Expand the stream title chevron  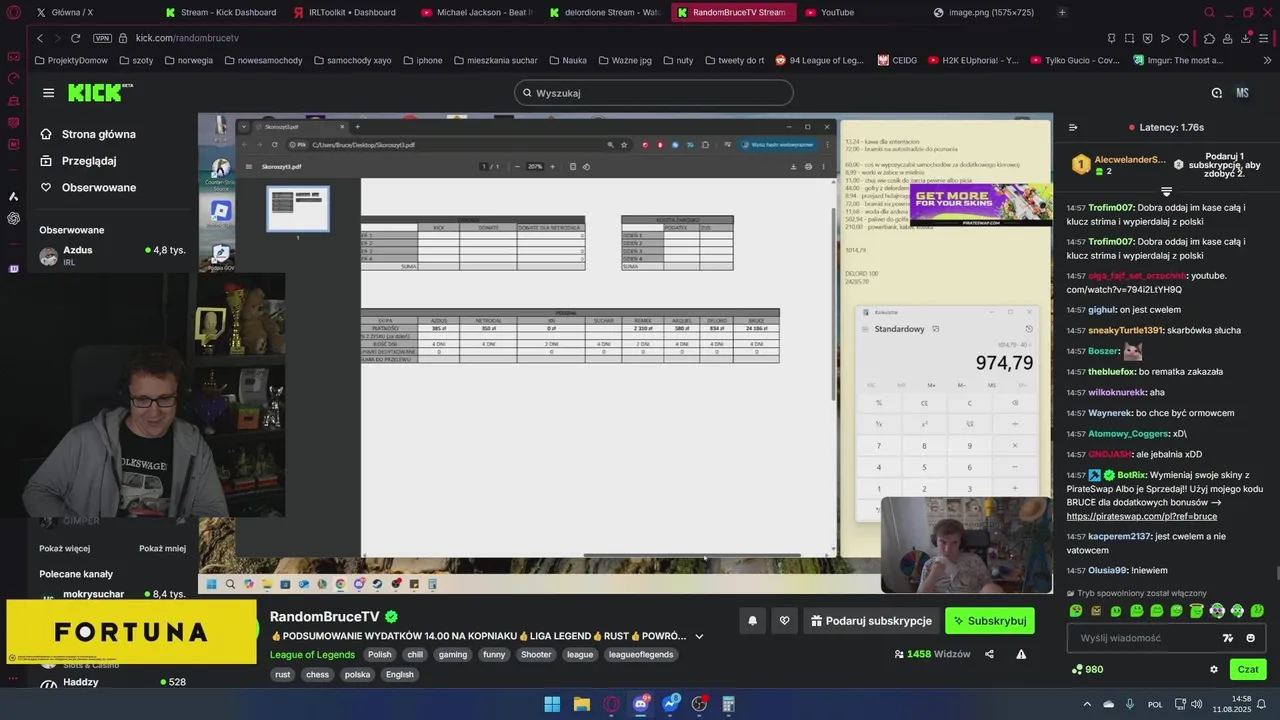699,636
